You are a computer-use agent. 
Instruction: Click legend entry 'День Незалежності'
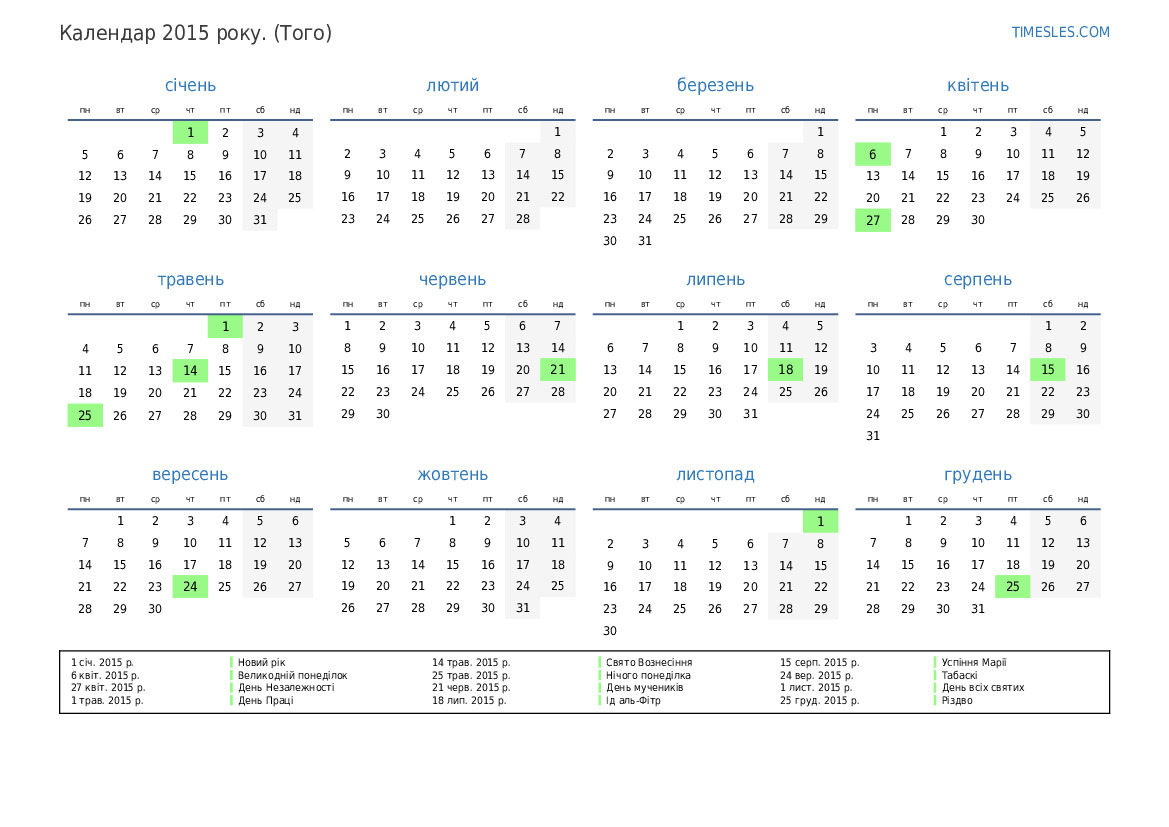coord(286,688)
